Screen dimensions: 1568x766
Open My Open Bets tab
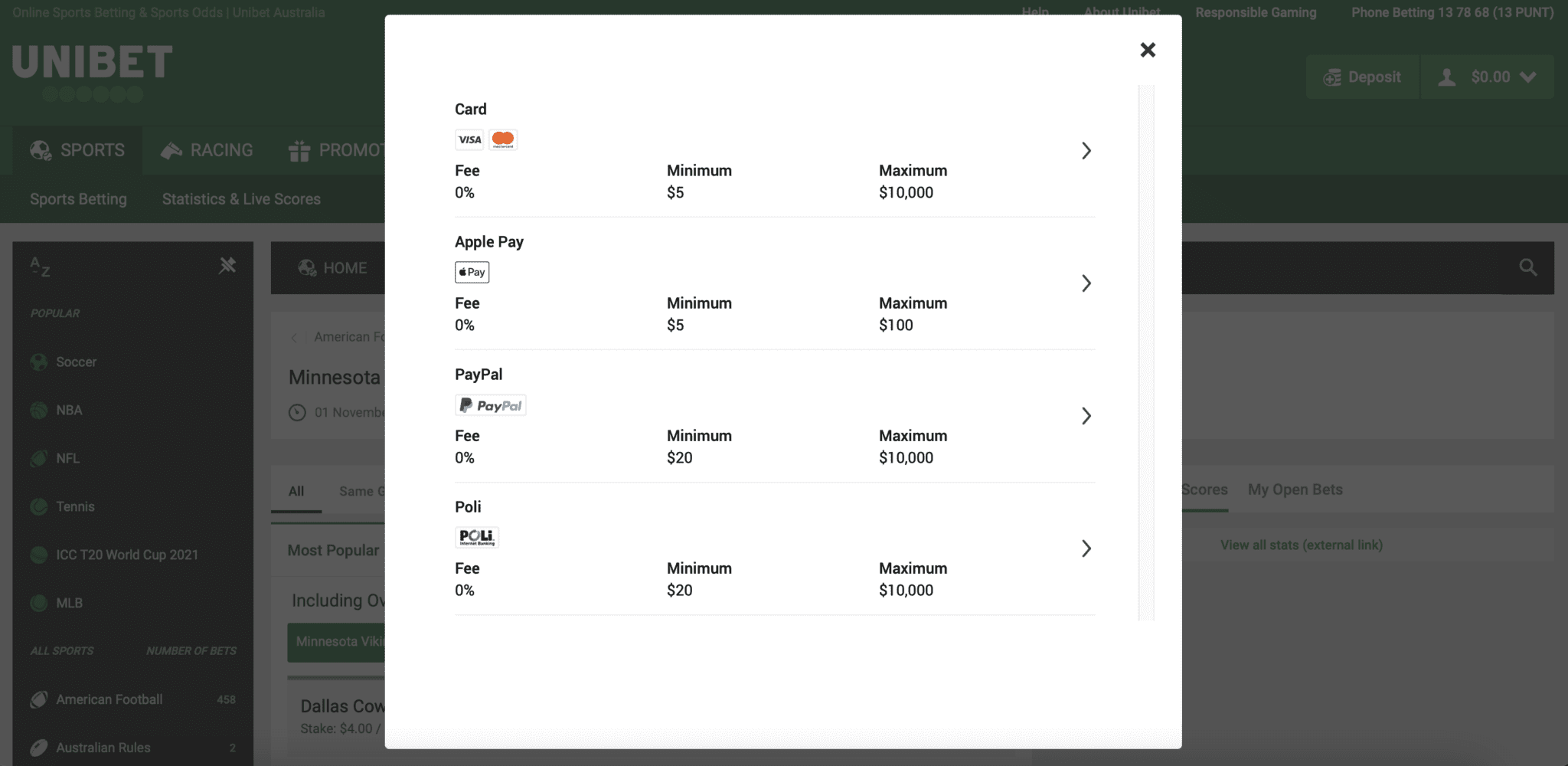coord(1295,489)
